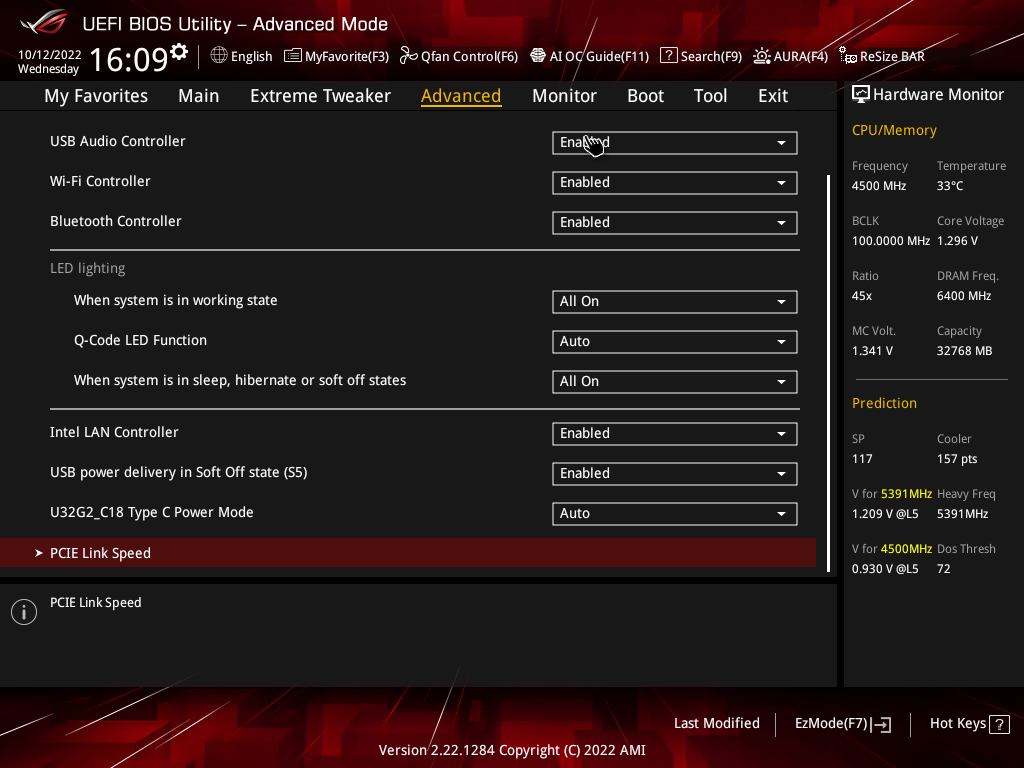This screenshot has height=768, width=1024.
Task: Click the 4500 MHz frequency value
Action: tap(879, 186)
